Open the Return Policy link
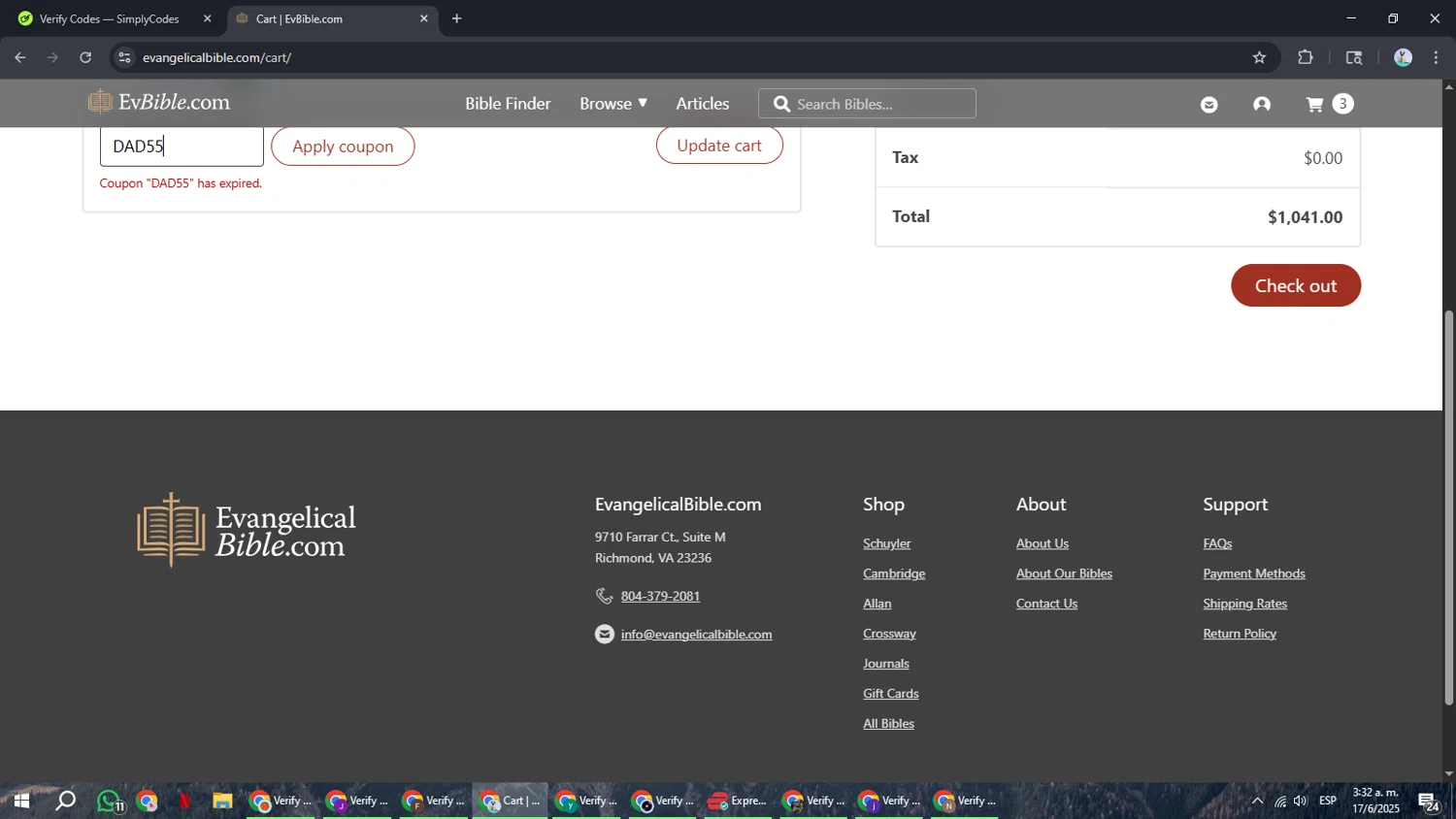The image size is (1456, 819). click(1240, 634)
